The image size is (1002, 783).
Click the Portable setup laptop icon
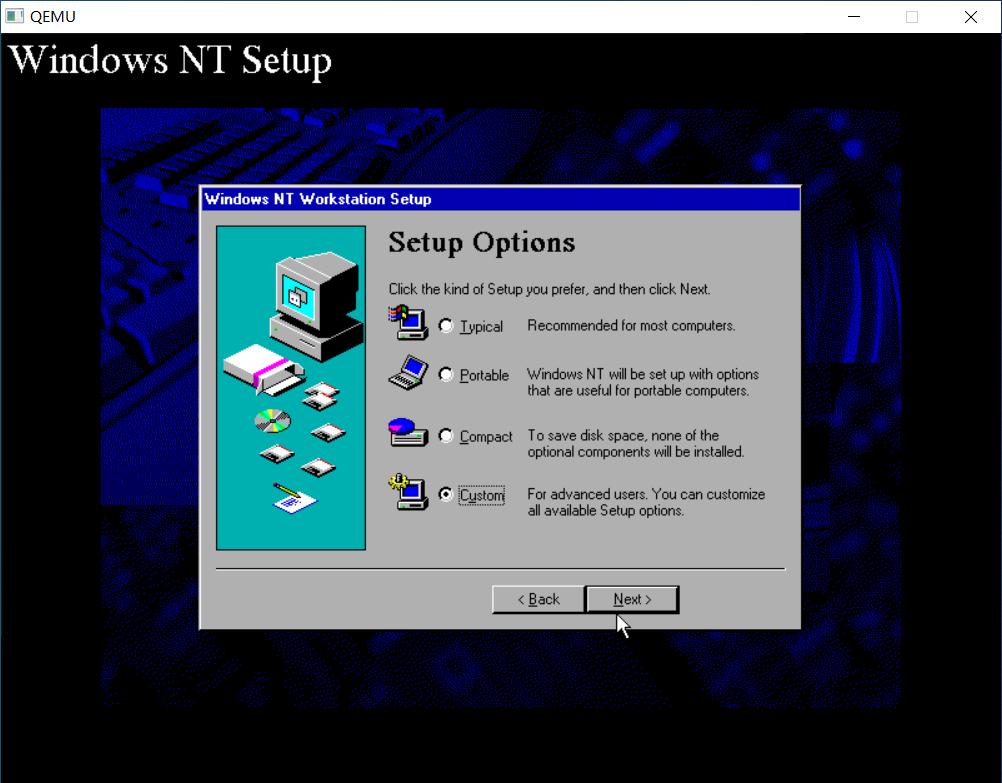(x=408, y=371)
